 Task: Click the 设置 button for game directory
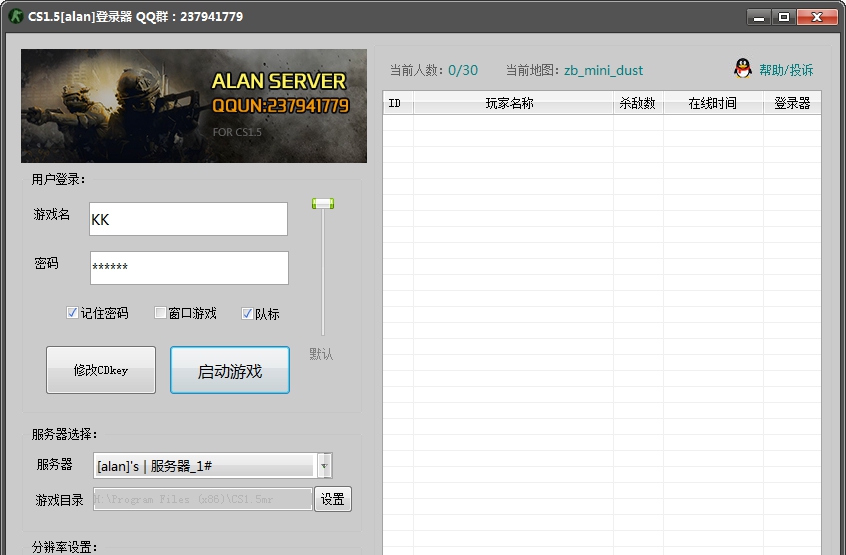point(333,499)
